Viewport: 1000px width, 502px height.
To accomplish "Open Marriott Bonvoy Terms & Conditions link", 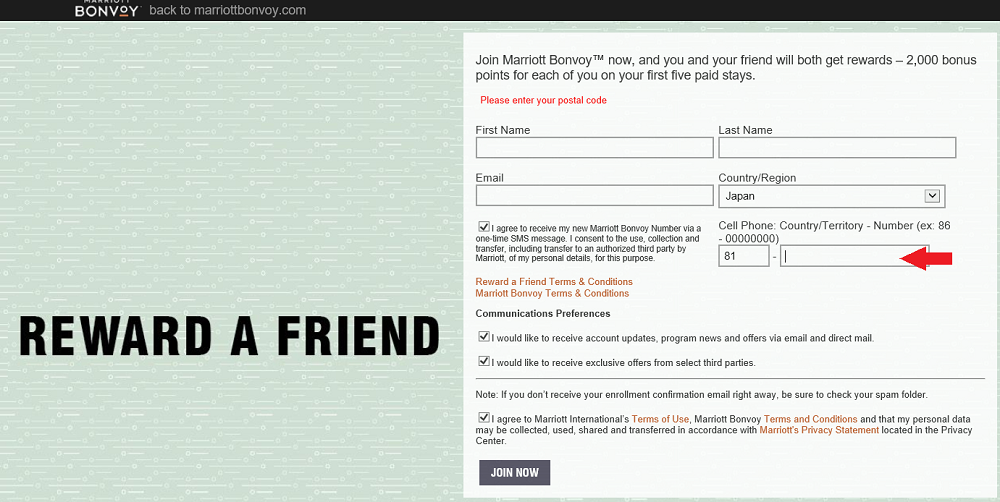I will [x=552, y=293].
